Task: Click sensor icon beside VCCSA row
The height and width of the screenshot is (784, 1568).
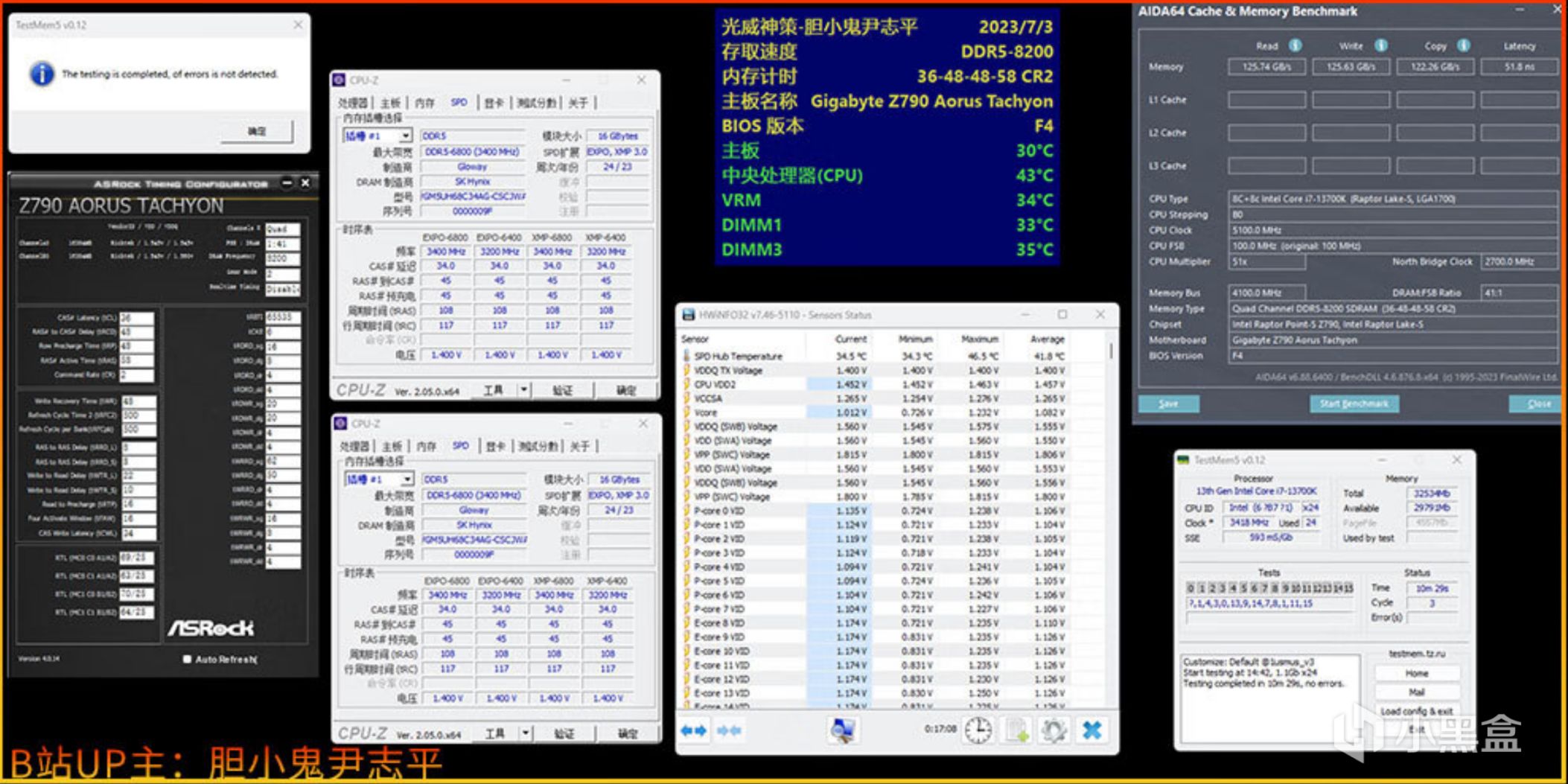Action: pos(686,398)
